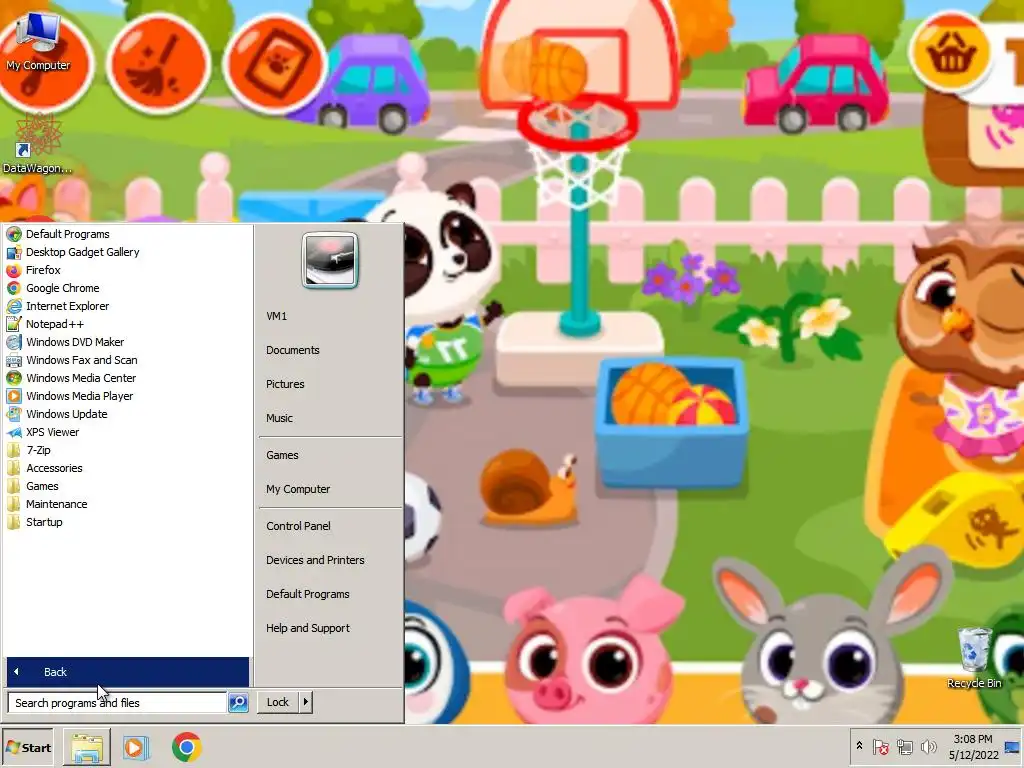Expand the 7-Zip folder
Viewport: 1024px width, 768px height.
pyautogui.click(x=39, y=450)
